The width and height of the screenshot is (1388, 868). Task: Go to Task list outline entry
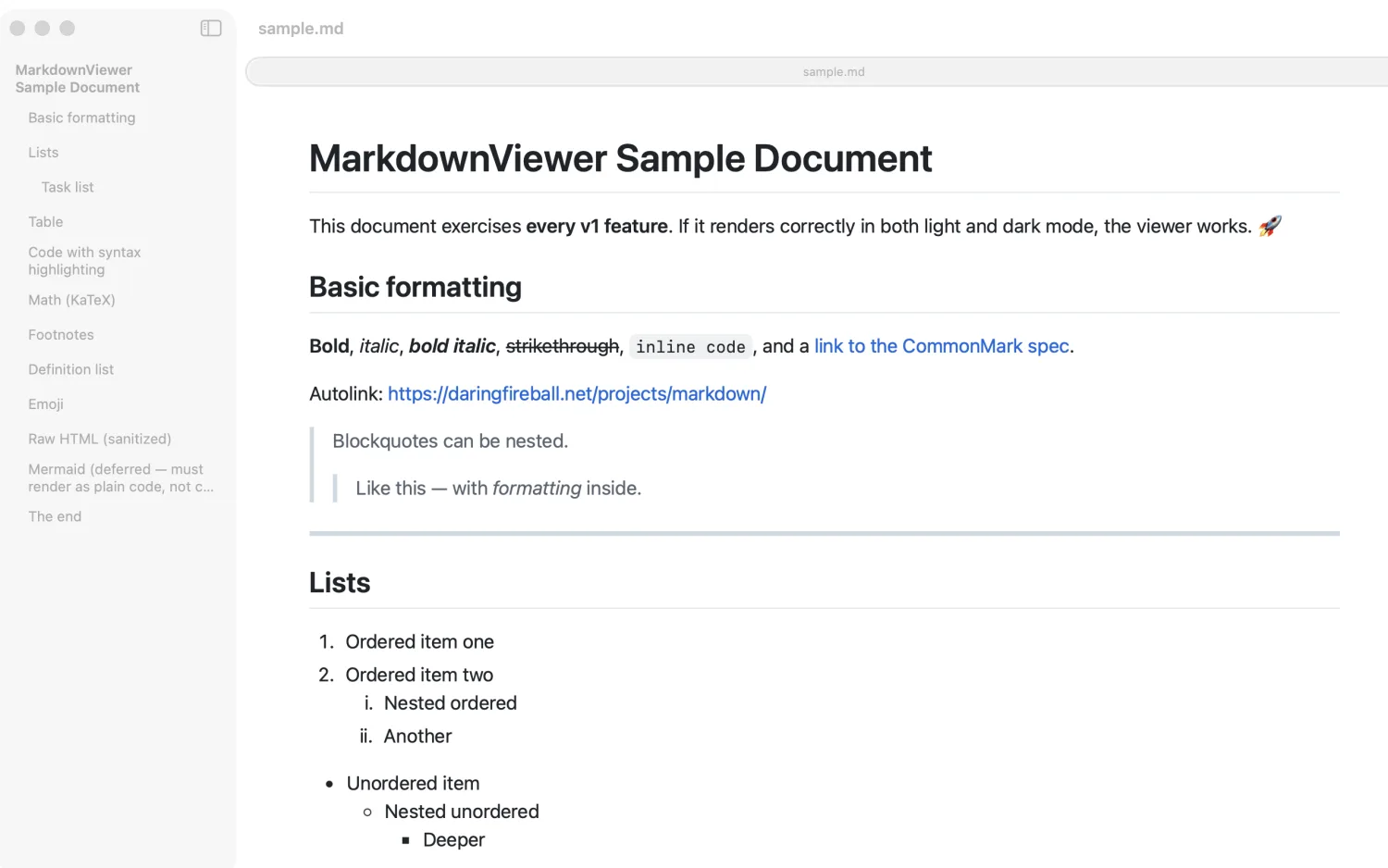click(x=68, y=187)
